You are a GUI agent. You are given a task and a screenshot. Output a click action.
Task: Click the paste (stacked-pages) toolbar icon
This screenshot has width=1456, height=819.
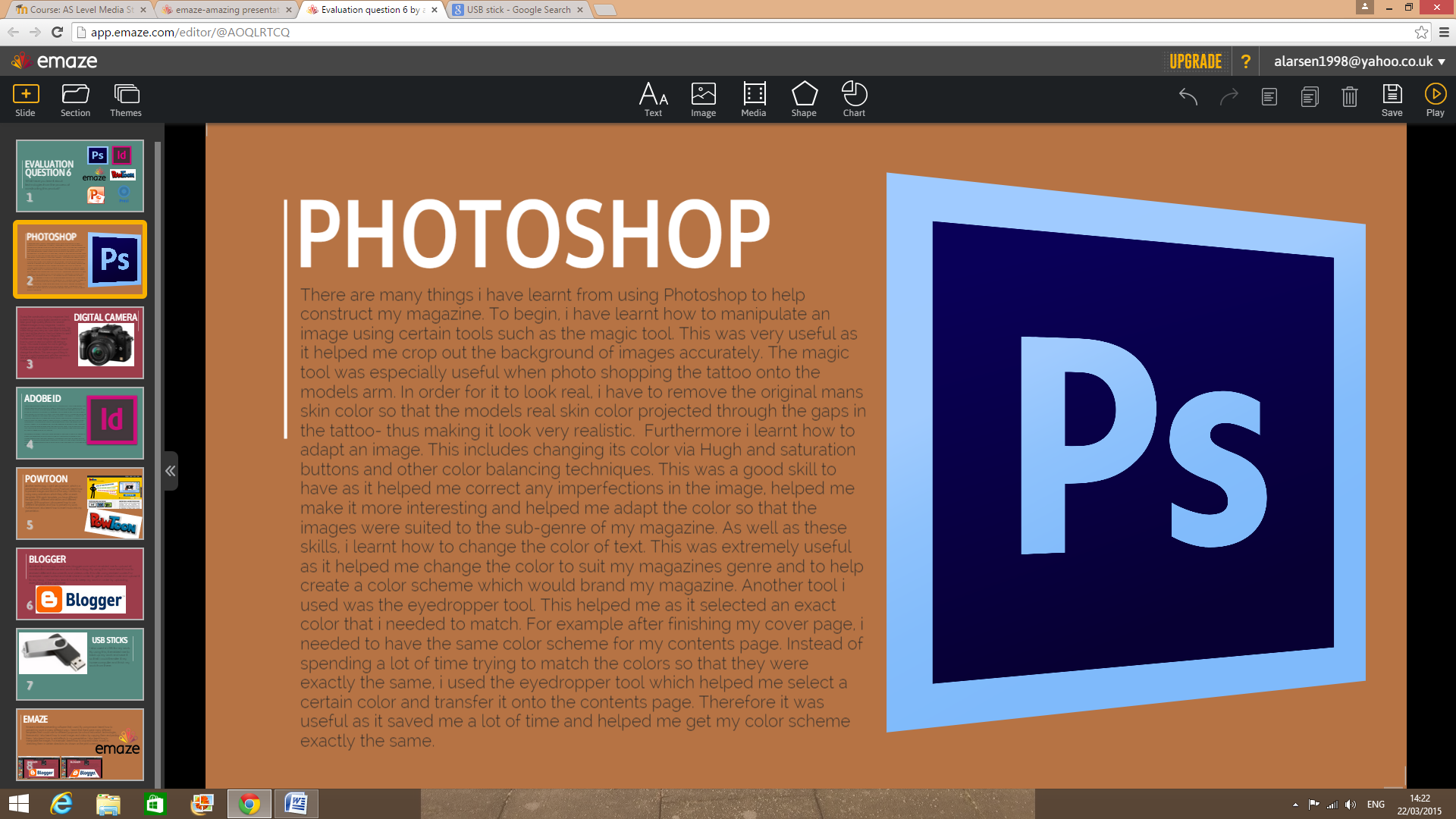tap(1310, 97)
